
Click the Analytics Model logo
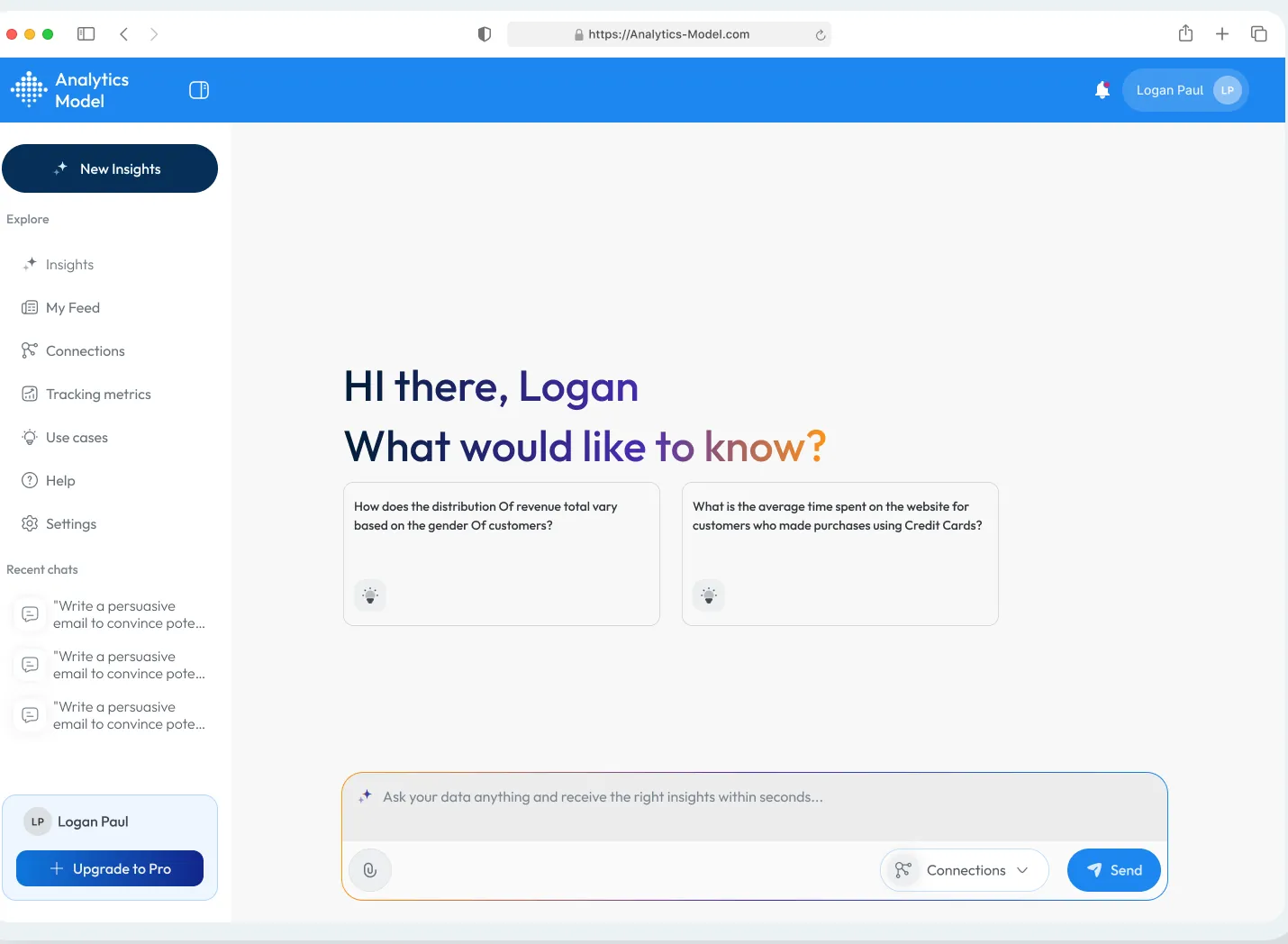click(70, 90)
